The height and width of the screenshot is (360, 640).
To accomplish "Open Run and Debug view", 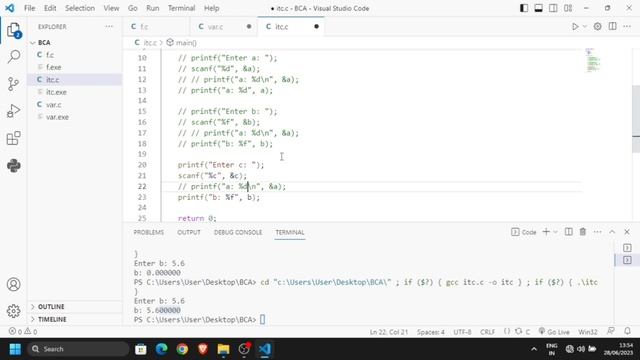I will pos(13,111).
